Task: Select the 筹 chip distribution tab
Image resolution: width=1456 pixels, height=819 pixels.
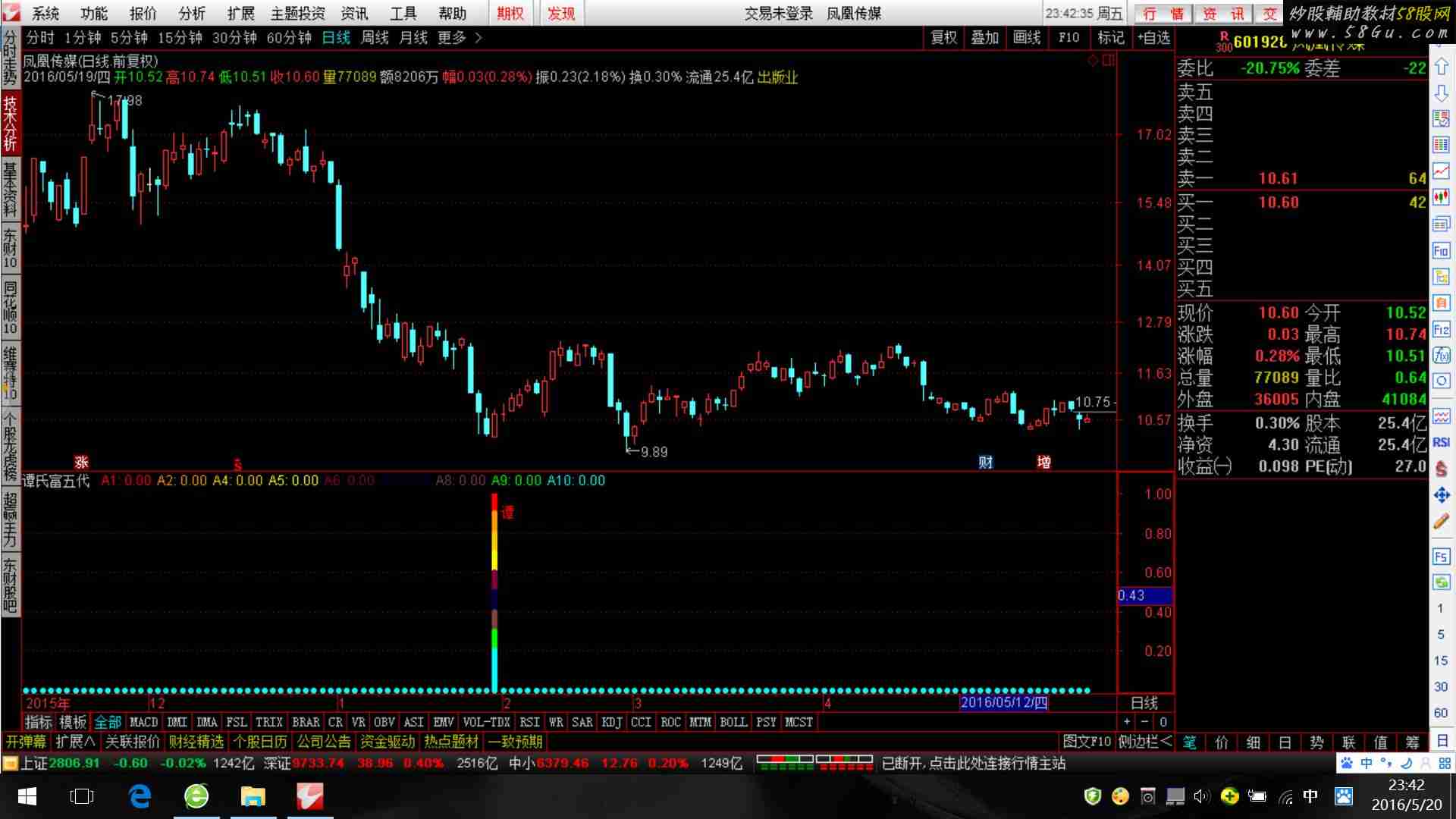Action: [1412, 742]
